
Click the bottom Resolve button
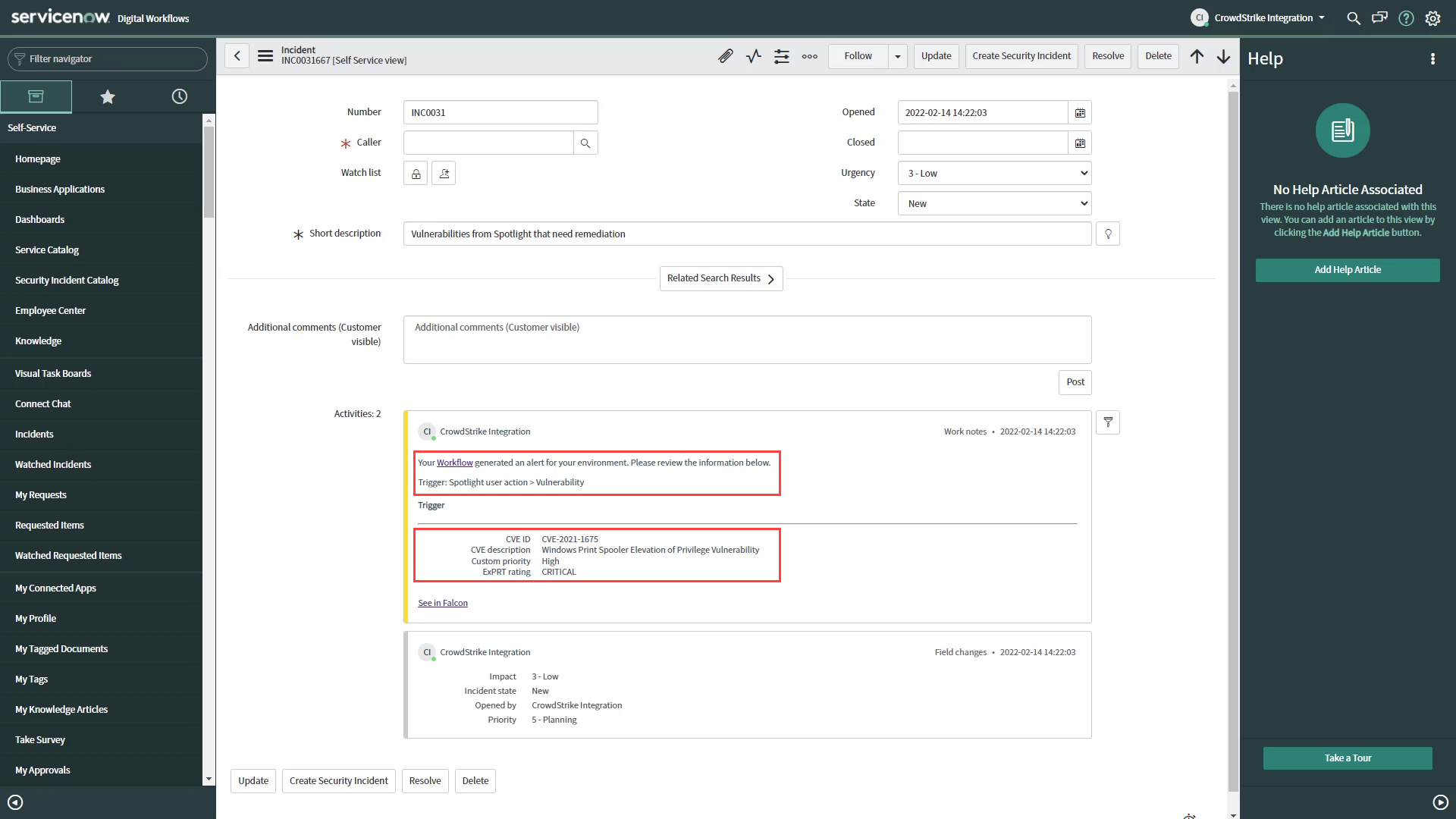(x=425, y=781)
